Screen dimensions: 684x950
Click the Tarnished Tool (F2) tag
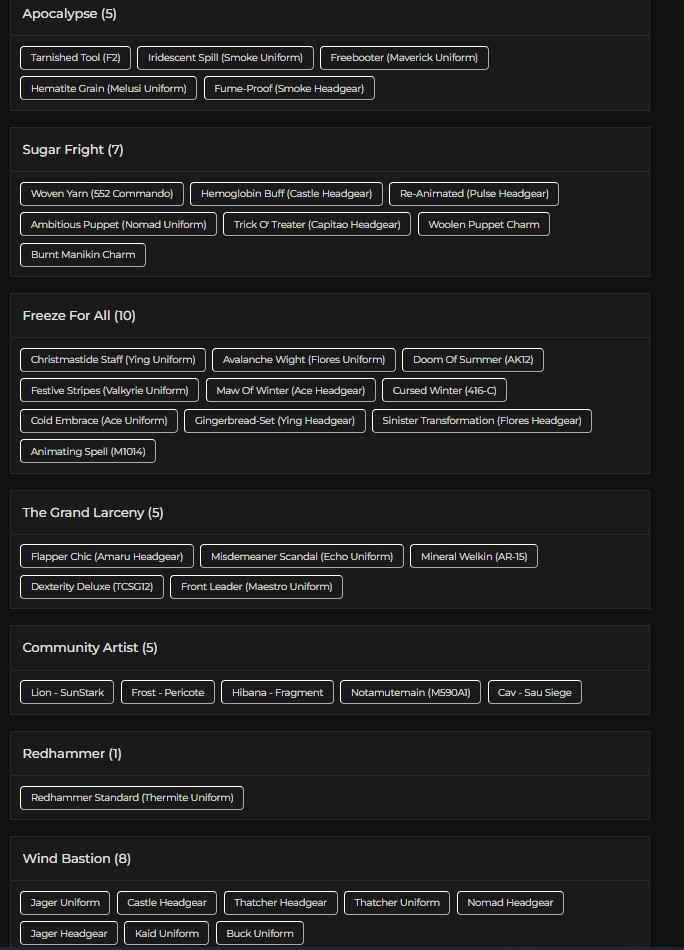(75, 58)
